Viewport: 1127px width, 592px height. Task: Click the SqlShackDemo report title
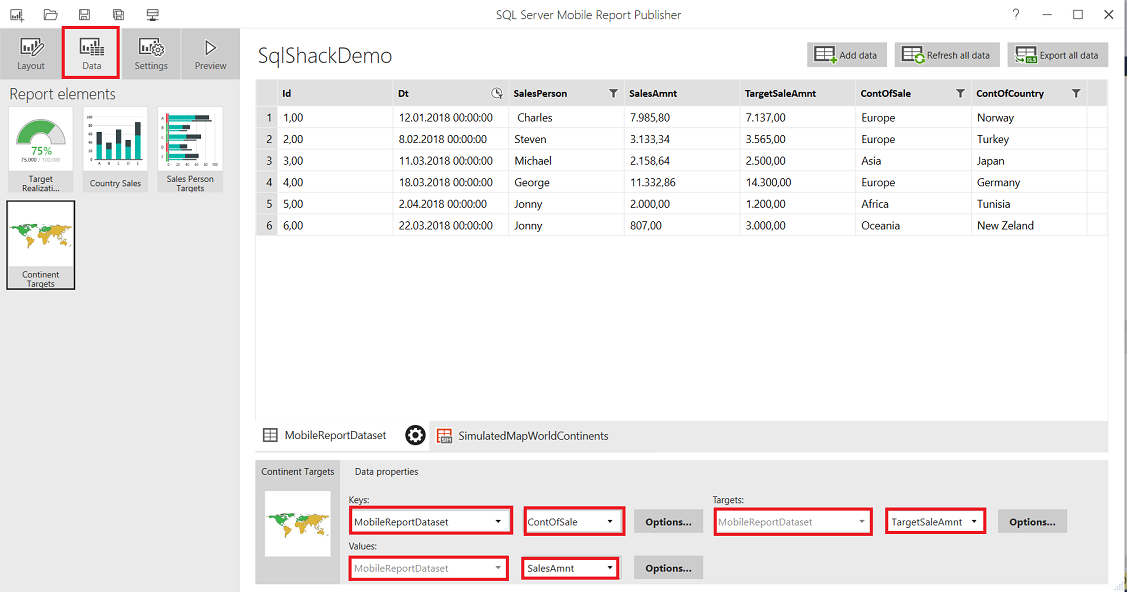[325, 56]
